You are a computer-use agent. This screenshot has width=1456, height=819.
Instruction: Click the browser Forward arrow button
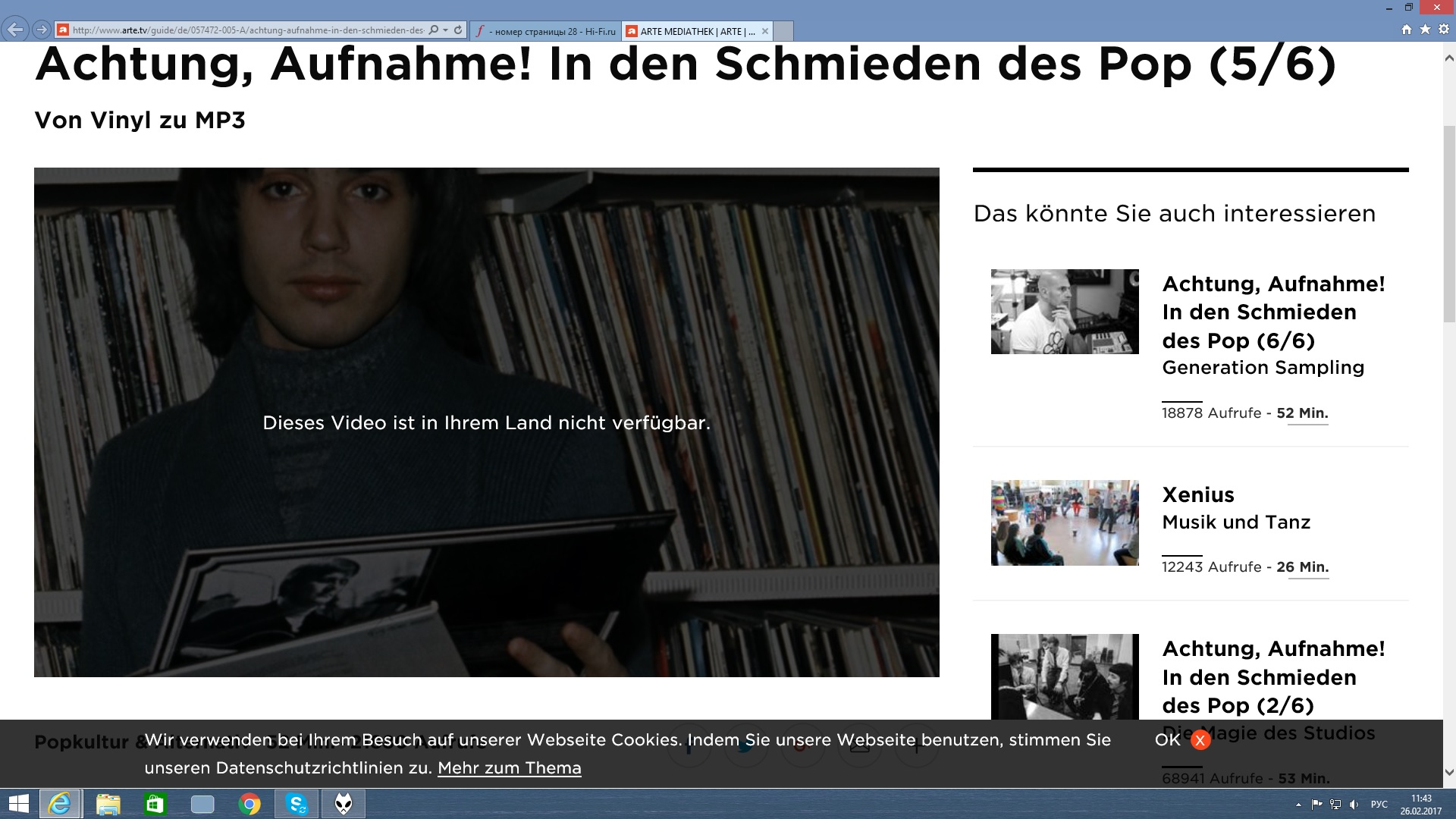[x=42, y=30]
